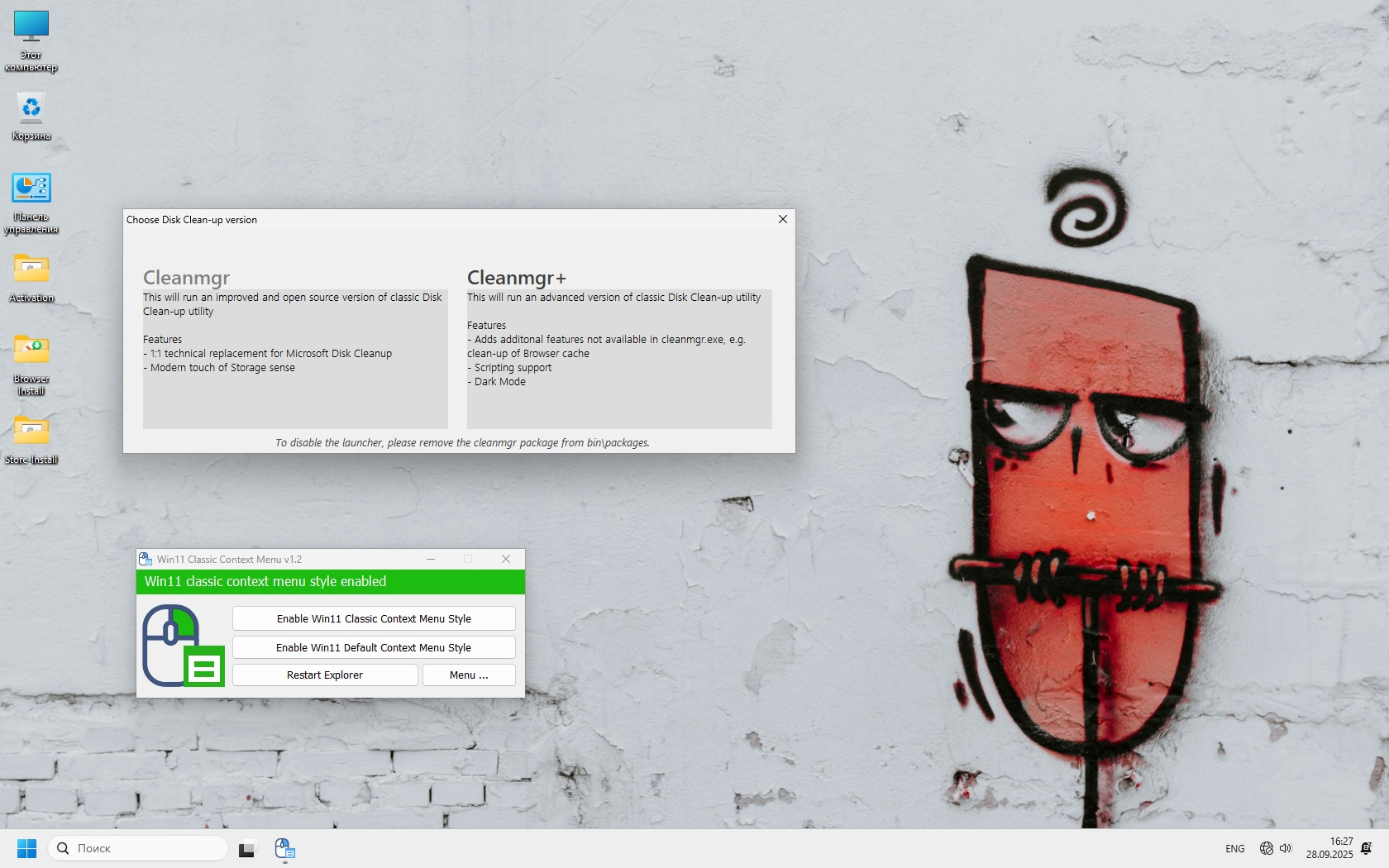Switch the ENG input language indicator
The width and height of the screenshot is (1389, 868).
coord(1234,849)
